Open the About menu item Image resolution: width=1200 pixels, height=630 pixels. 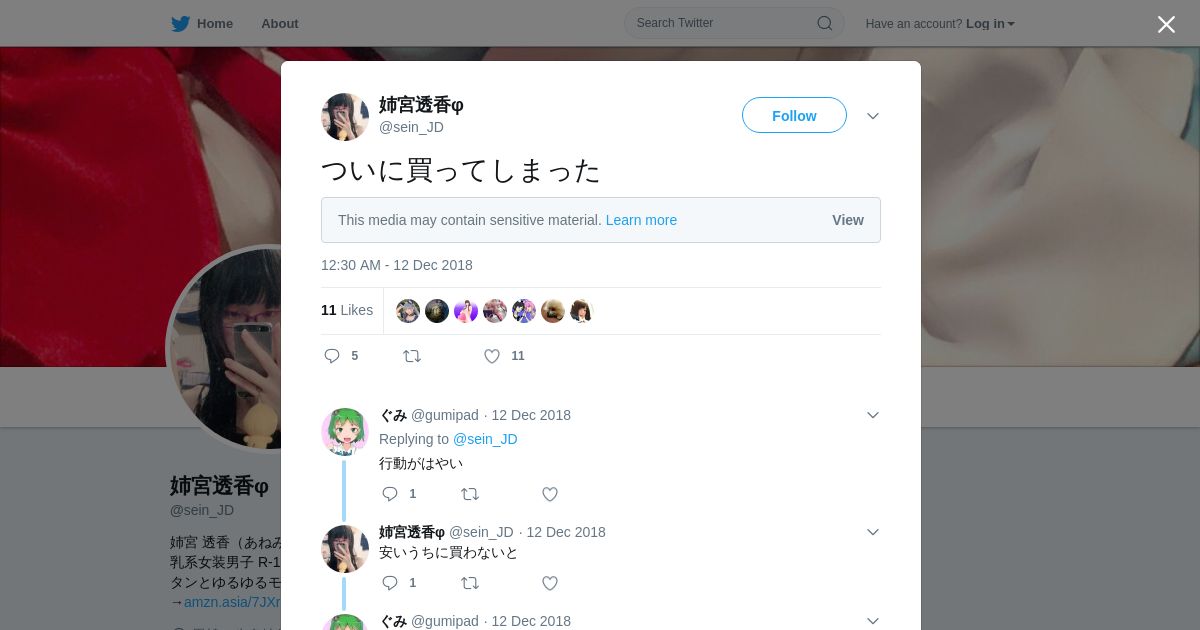click(280, 24)
